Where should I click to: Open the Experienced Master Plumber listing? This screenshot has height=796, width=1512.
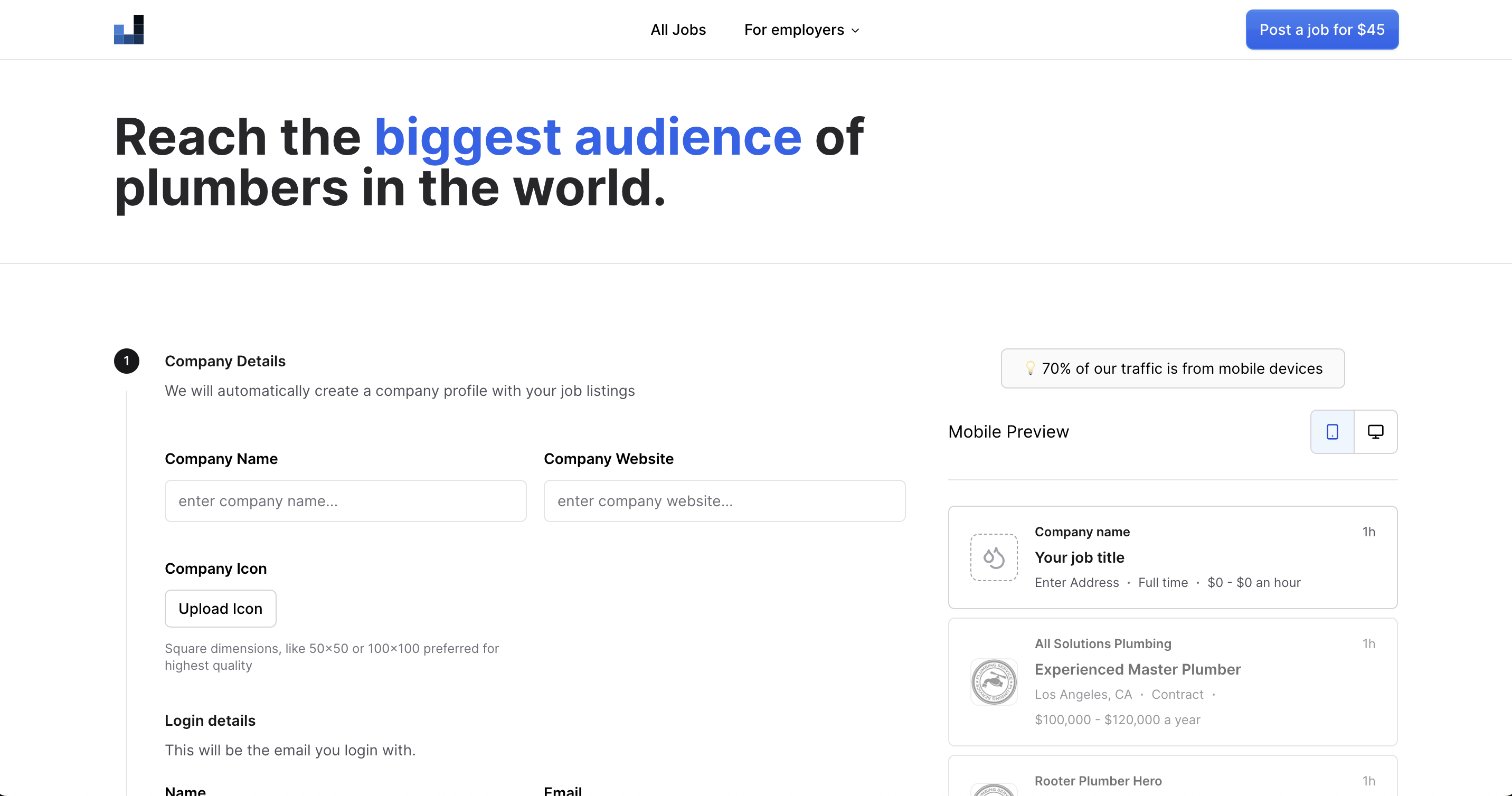click(x=1172, y=681)
